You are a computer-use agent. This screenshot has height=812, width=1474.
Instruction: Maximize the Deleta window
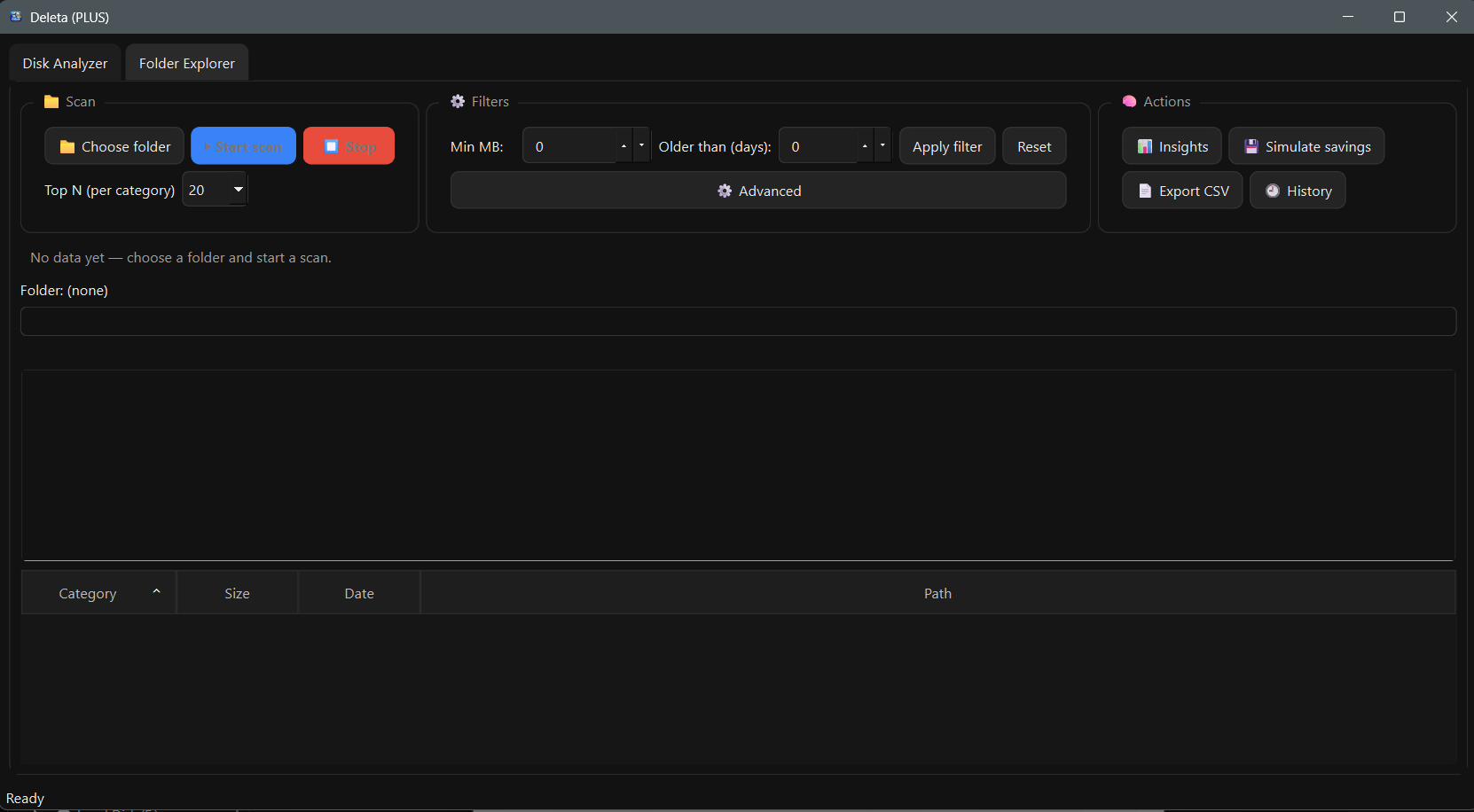coord(1400,17)
